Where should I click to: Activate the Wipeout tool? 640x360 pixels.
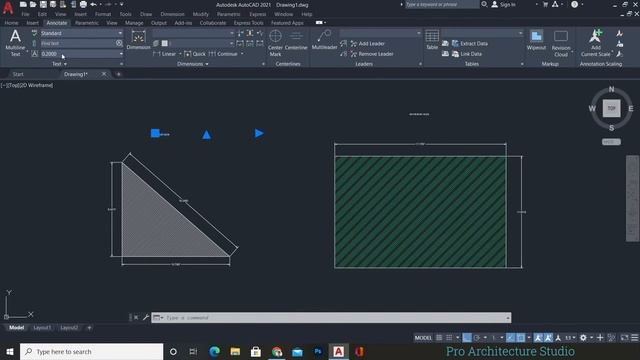[x=536, y=40]
